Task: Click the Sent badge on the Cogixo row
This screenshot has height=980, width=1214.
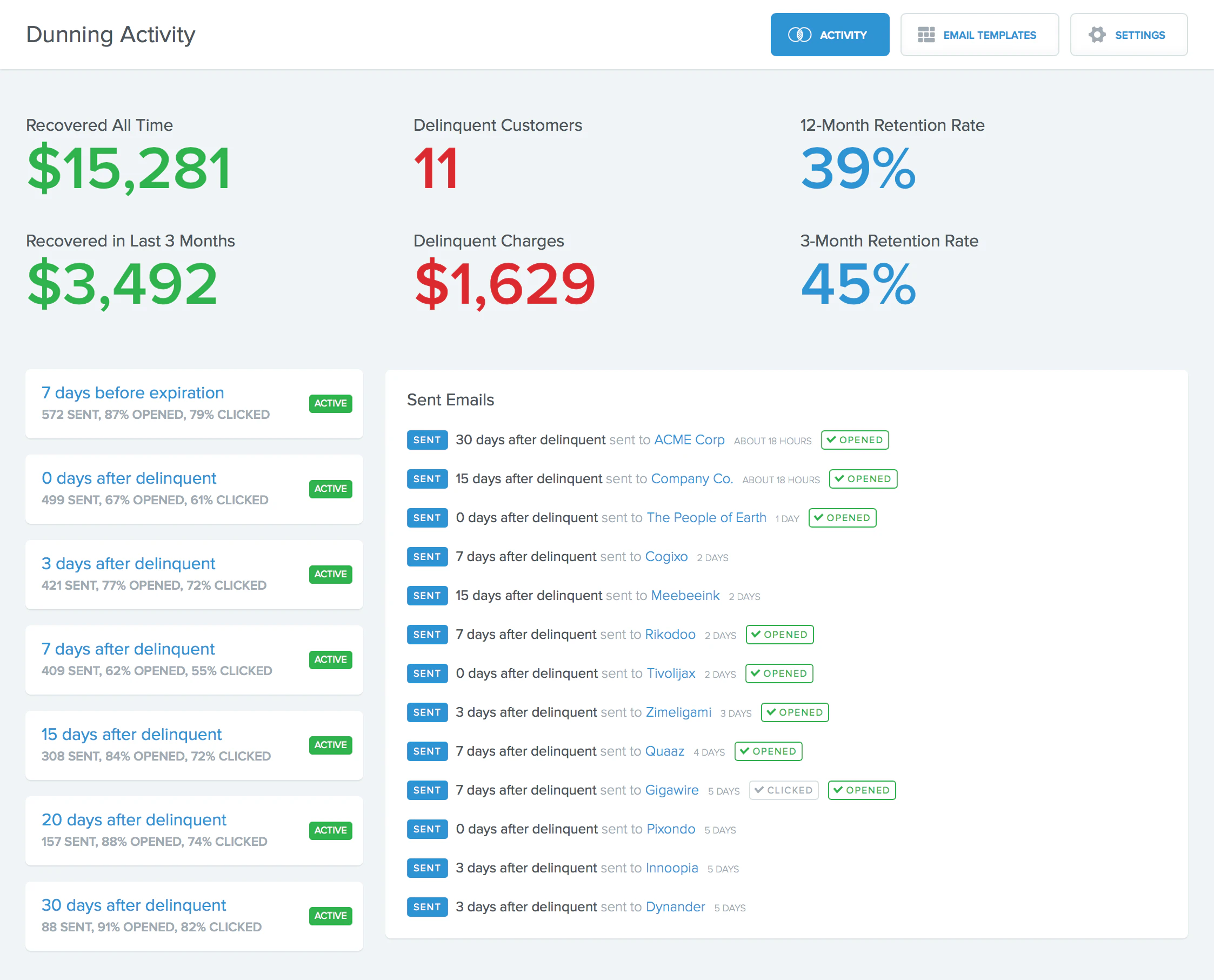Action: (x=426, y=557)
